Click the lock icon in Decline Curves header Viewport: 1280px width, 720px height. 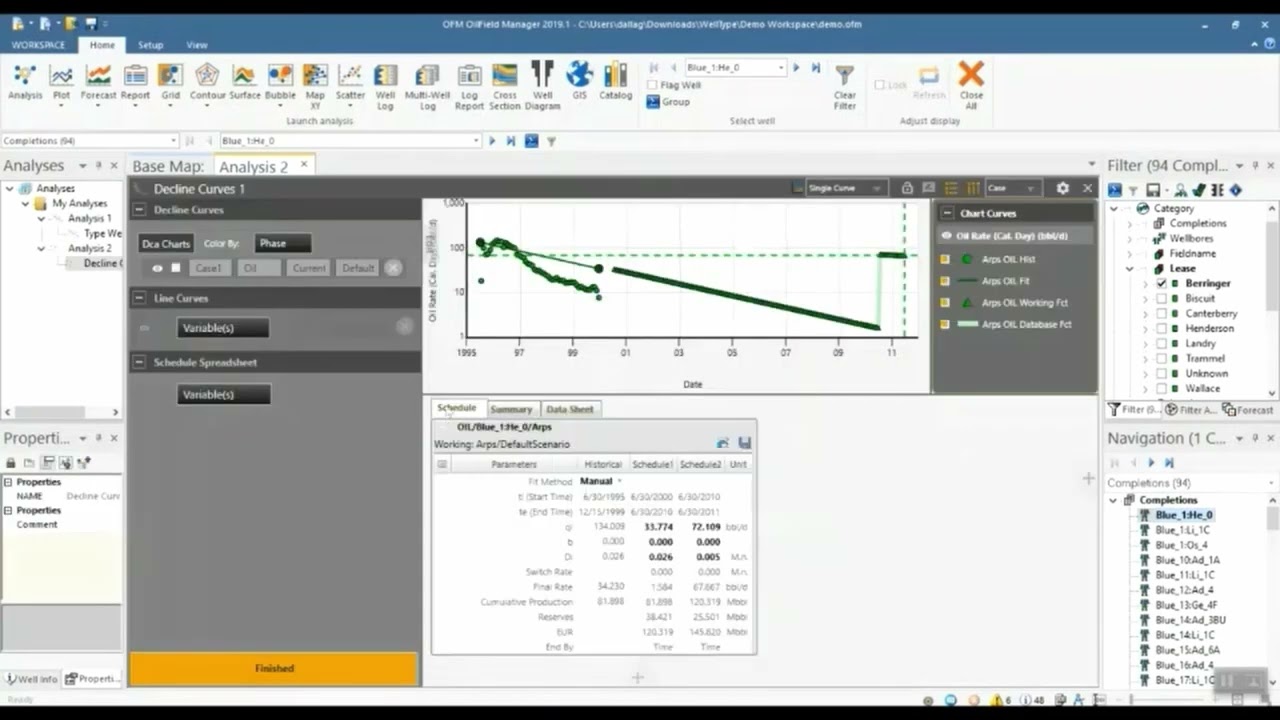point(907,188)
